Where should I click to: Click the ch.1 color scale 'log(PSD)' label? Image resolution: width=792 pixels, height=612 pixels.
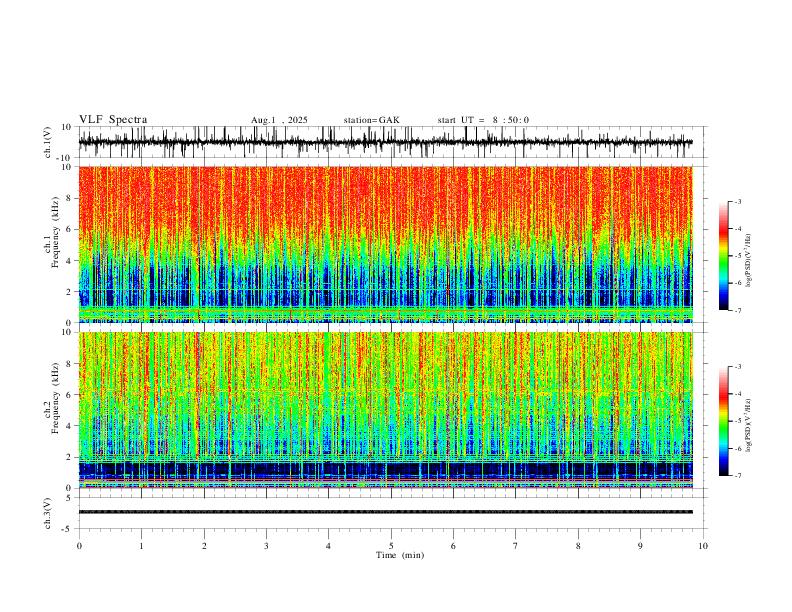click(749, 261)
